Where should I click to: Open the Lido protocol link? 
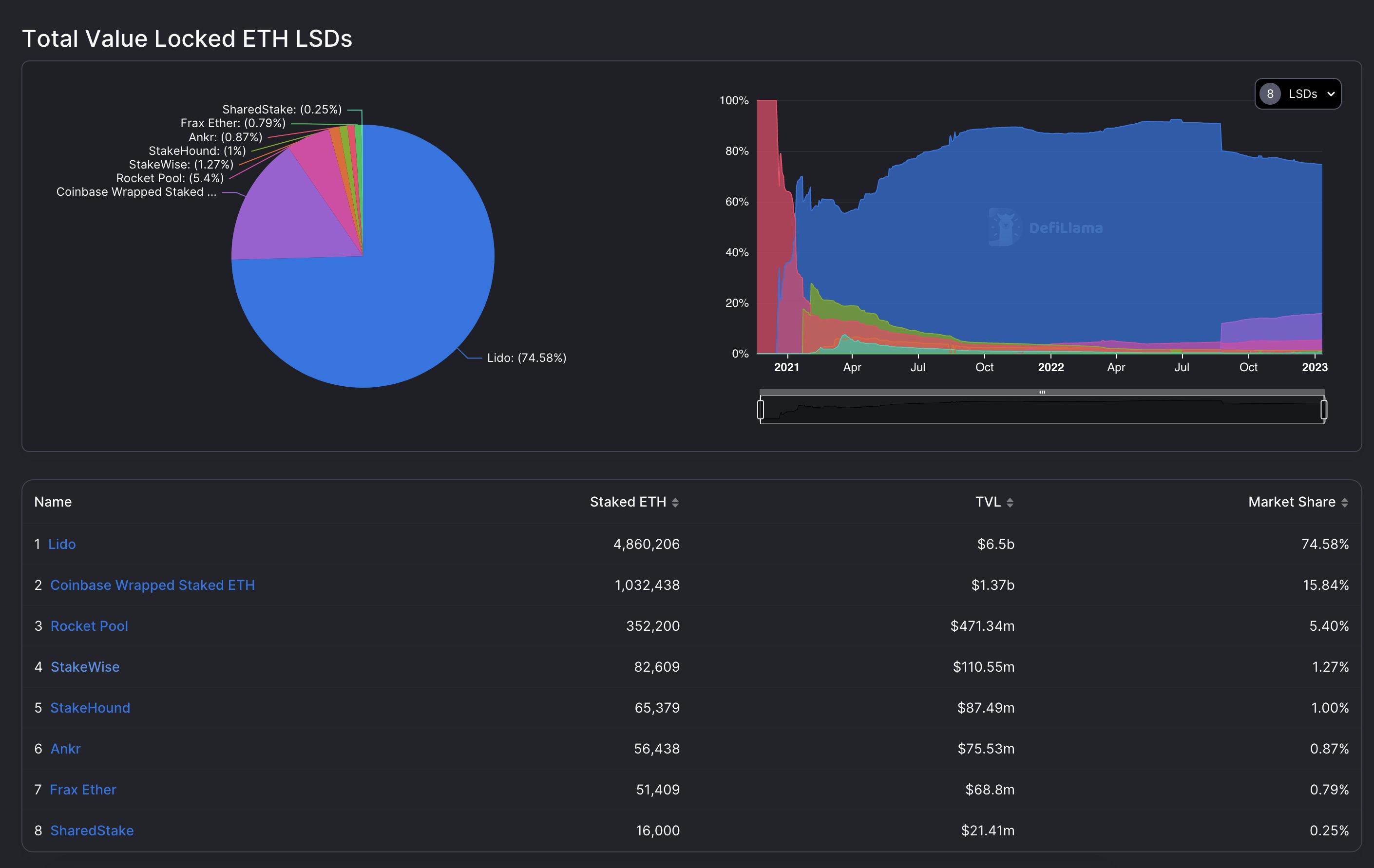tap(61, 544)
